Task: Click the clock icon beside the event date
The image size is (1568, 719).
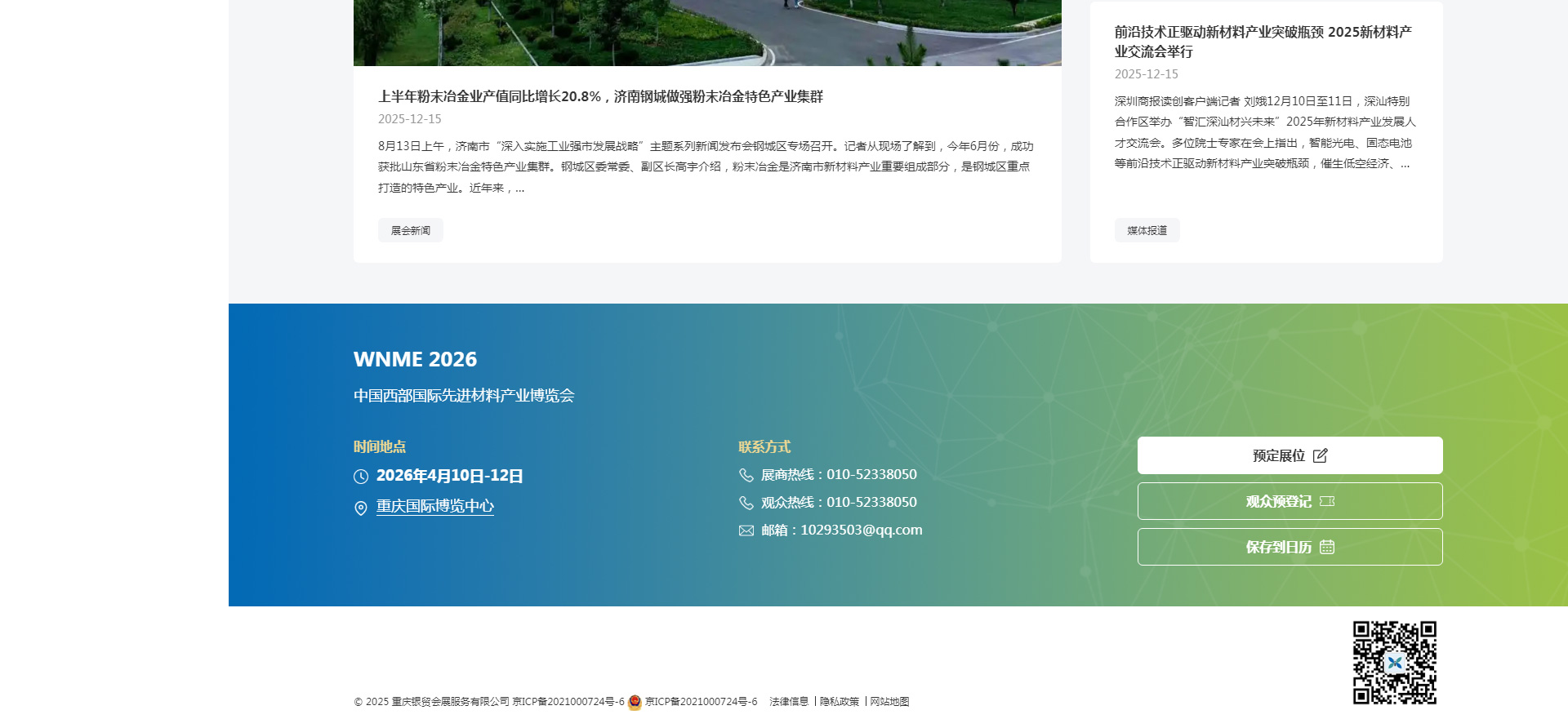Action: point(361,477)
